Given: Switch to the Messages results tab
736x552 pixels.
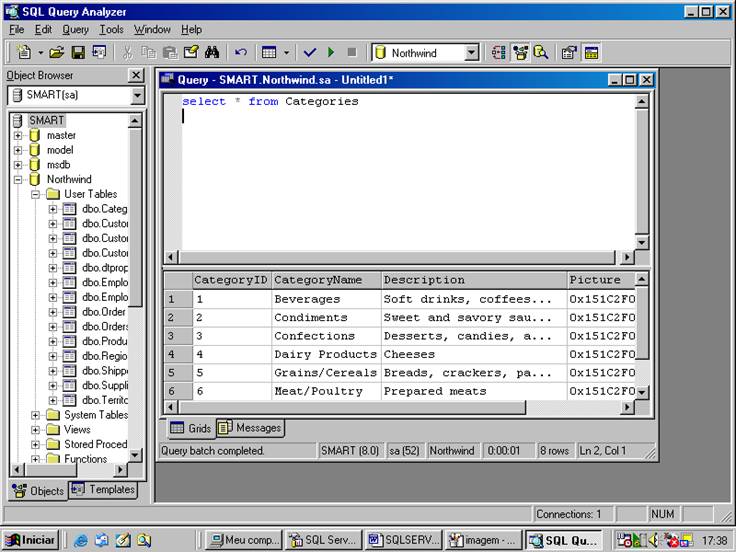Looking at the screenshot, I should click(x=250, y=428).
